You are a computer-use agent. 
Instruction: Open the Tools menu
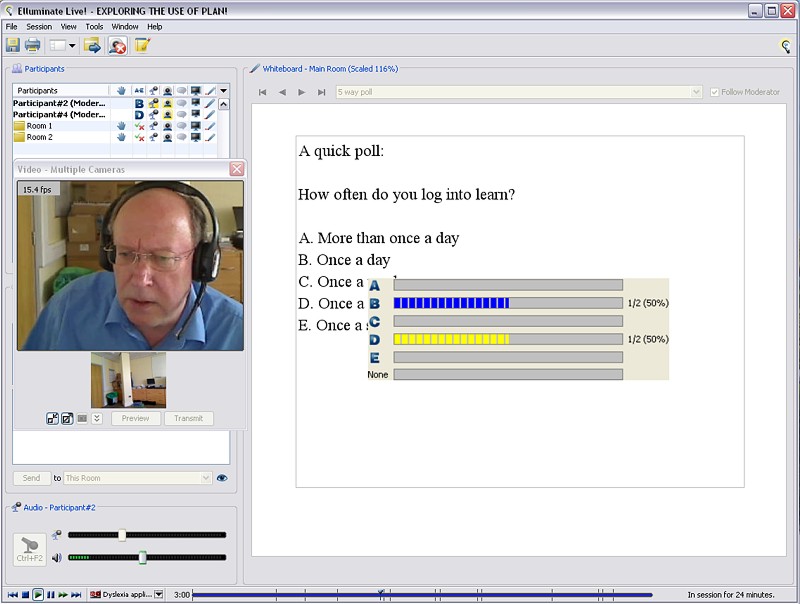(94, 26)
